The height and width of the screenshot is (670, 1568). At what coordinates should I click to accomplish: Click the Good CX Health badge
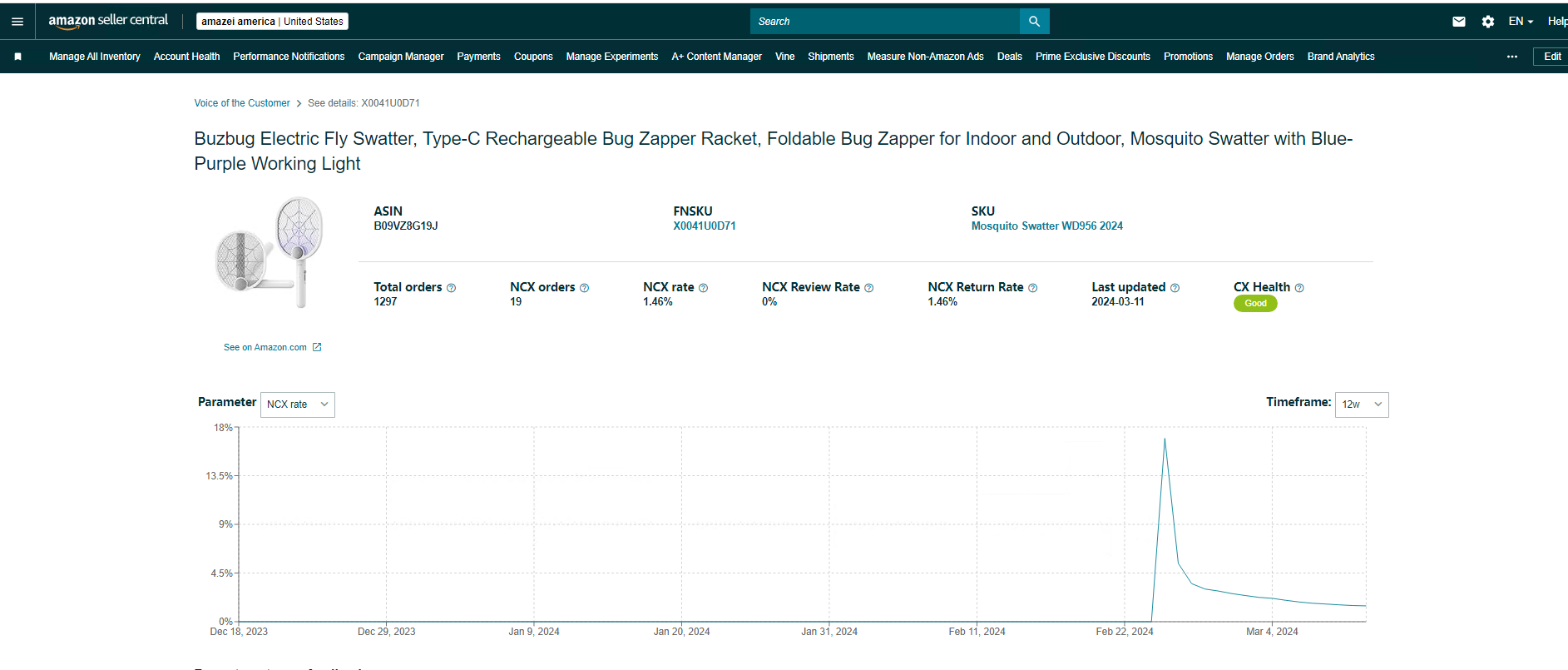pyautogui.click(x=1255, y=304)
